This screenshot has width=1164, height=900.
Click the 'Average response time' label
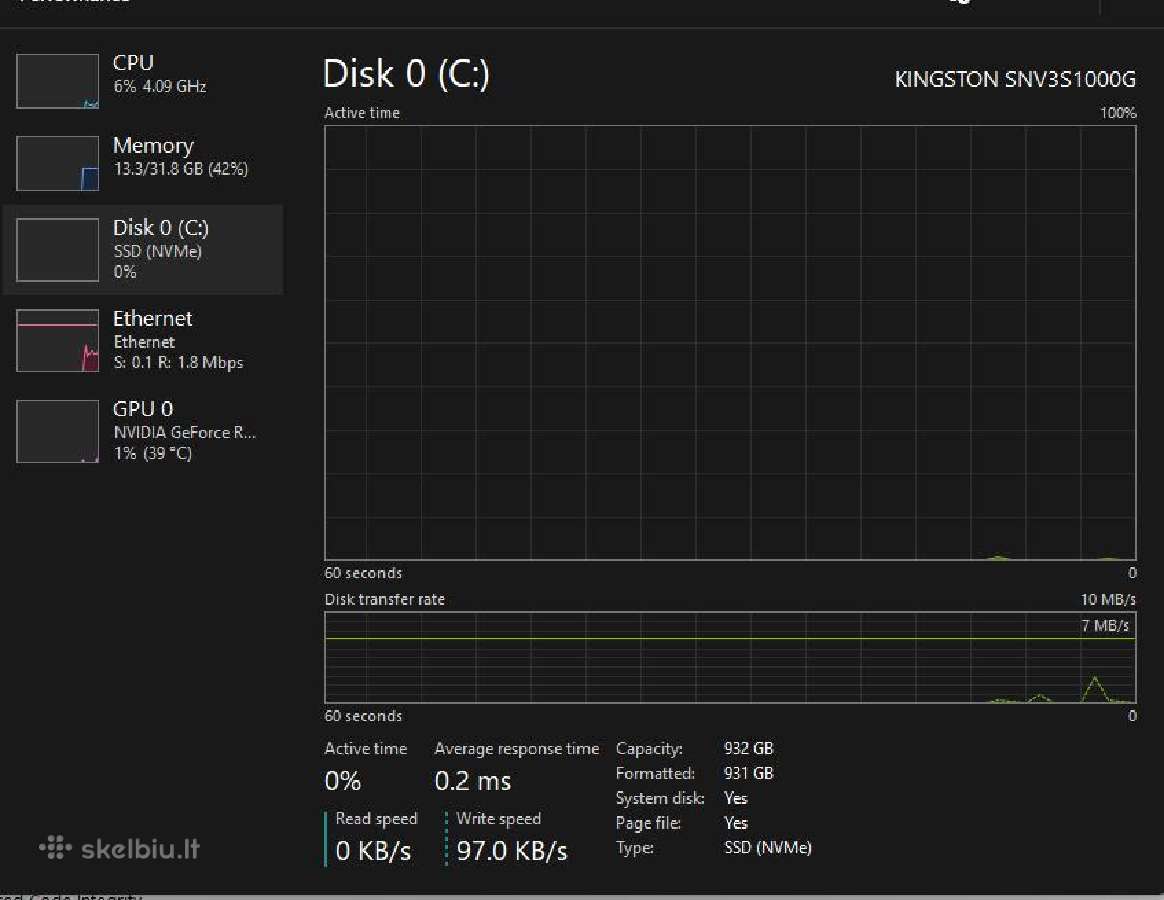(x=517, y=749)
